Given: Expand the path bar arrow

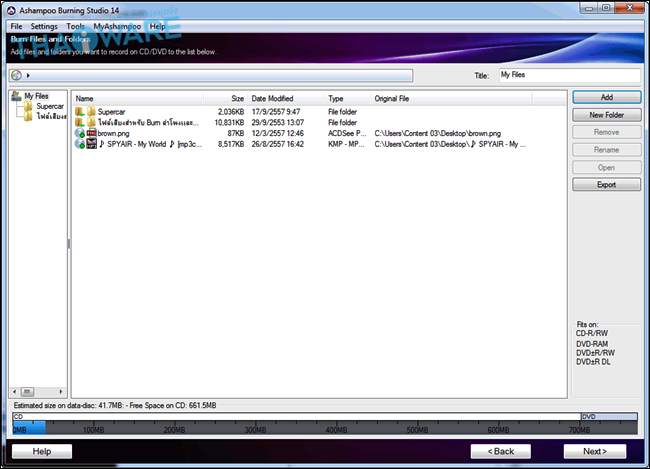Looking at the screenshot, I should 28,75.
